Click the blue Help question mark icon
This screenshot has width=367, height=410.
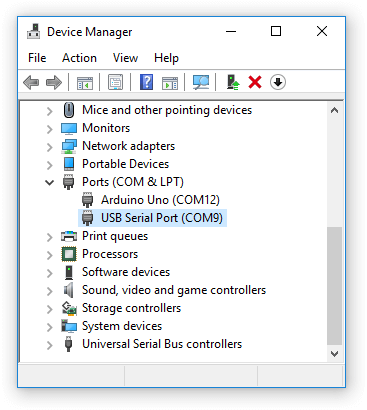146,82
